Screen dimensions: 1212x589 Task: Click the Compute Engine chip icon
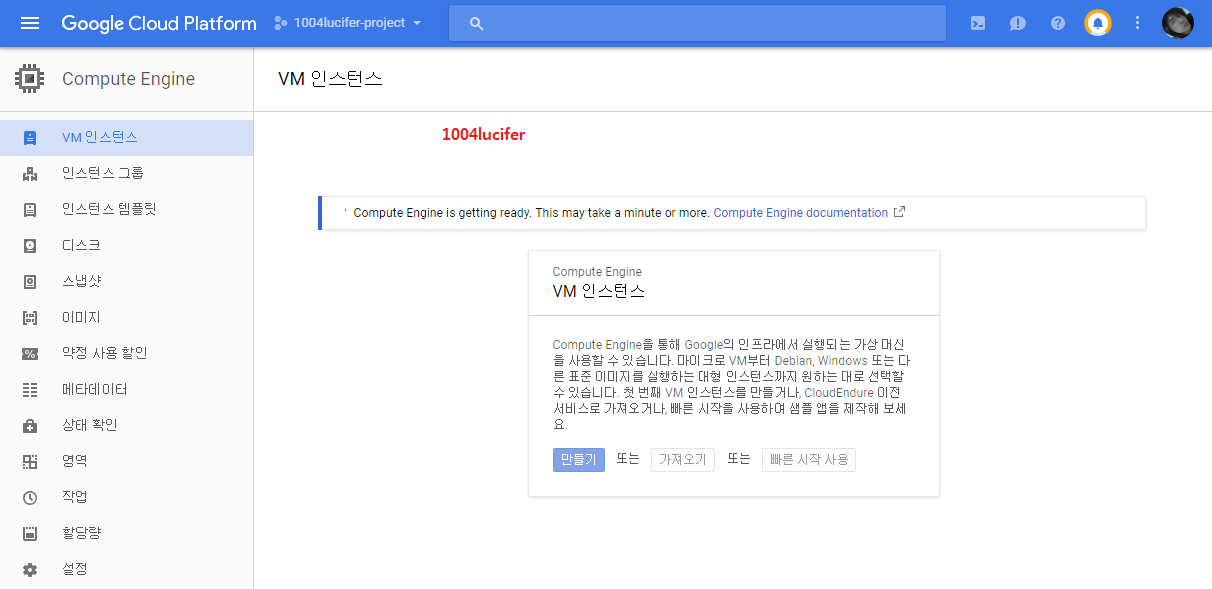pyautogui.click(x=29, y=78)
